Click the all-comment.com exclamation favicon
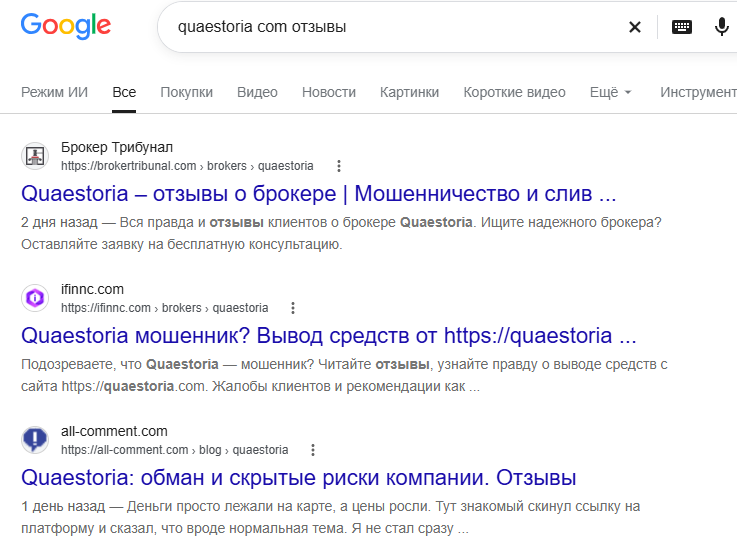This screenshot has width=737, height=557. 35,439
